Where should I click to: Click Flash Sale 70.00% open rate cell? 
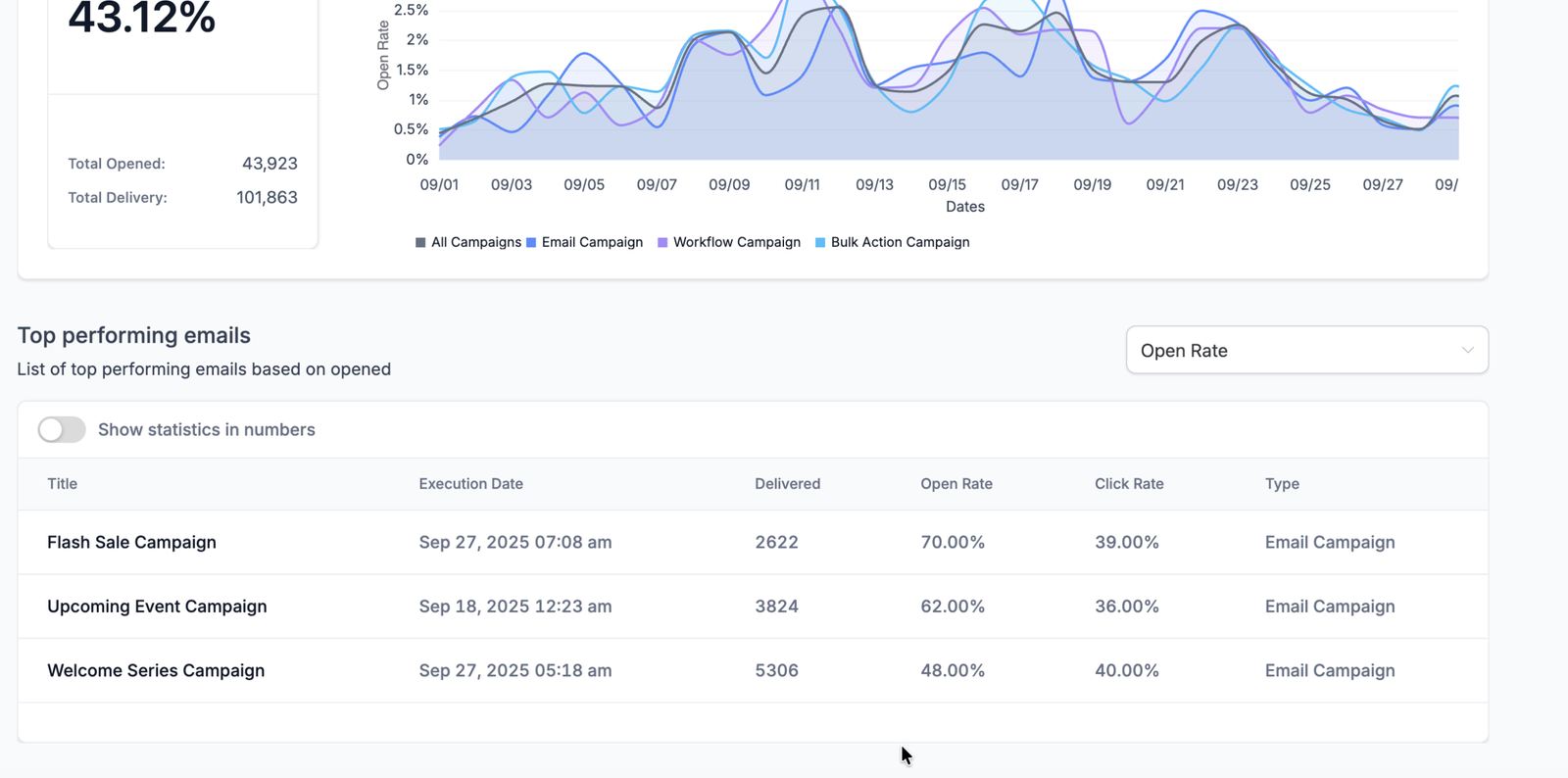(953, 542)
